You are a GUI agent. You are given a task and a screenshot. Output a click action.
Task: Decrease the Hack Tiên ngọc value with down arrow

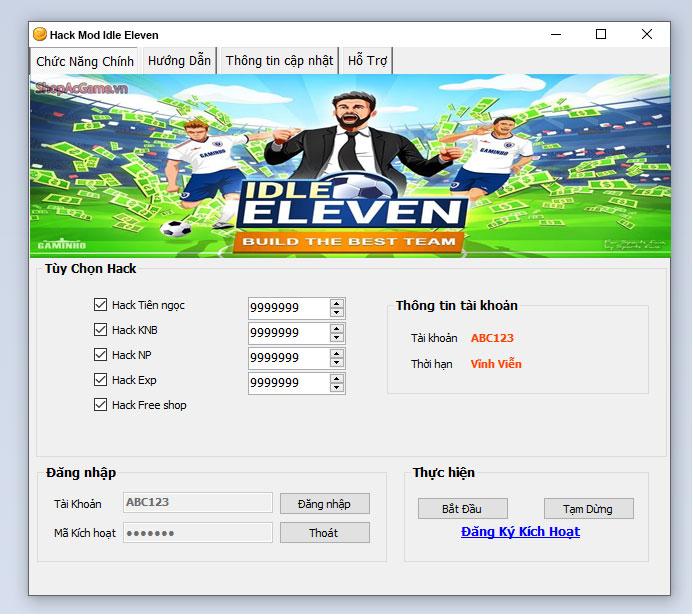tap(337, 312)
